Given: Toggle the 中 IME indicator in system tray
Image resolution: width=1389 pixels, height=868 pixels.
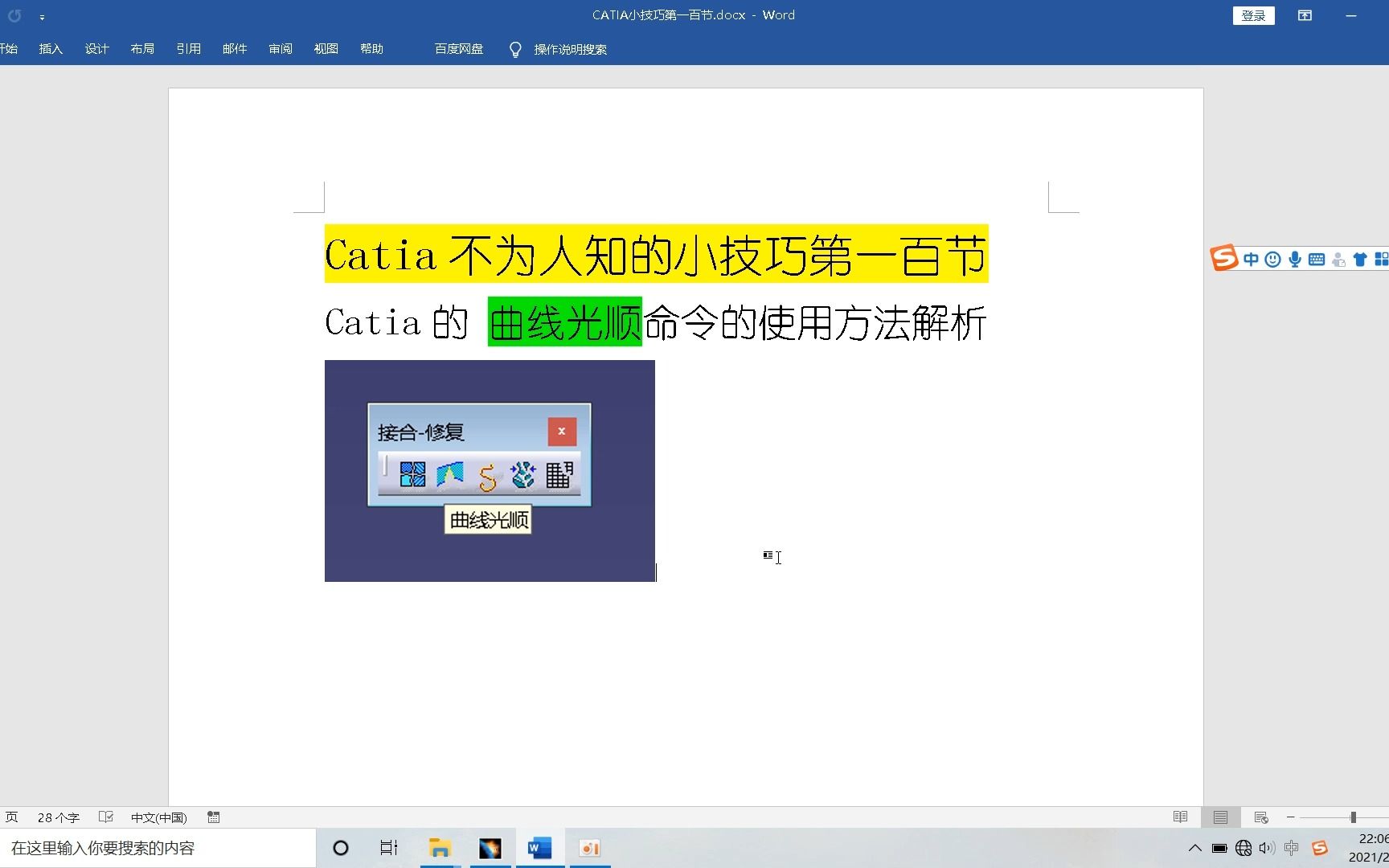Looking at the screenshot, I should pyautogui.click(x=1292, y=848).
